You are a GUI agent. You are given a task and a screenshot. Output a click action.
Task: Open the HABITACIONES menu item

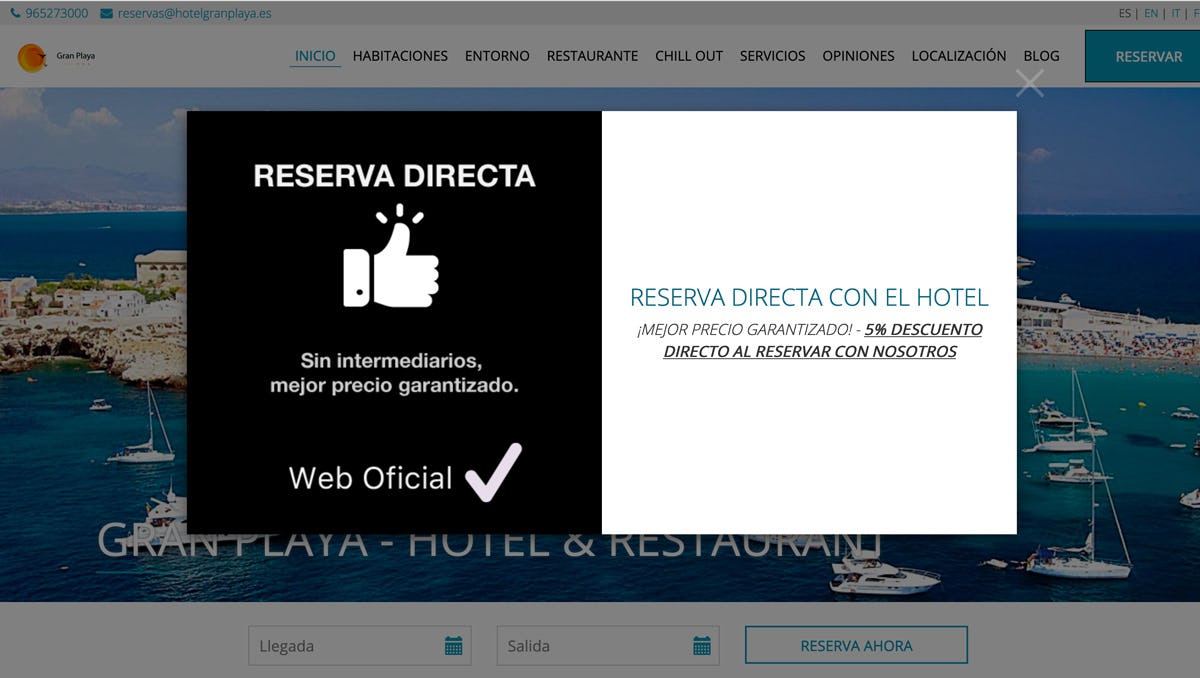pyautogui.click(x=400, y=56)
